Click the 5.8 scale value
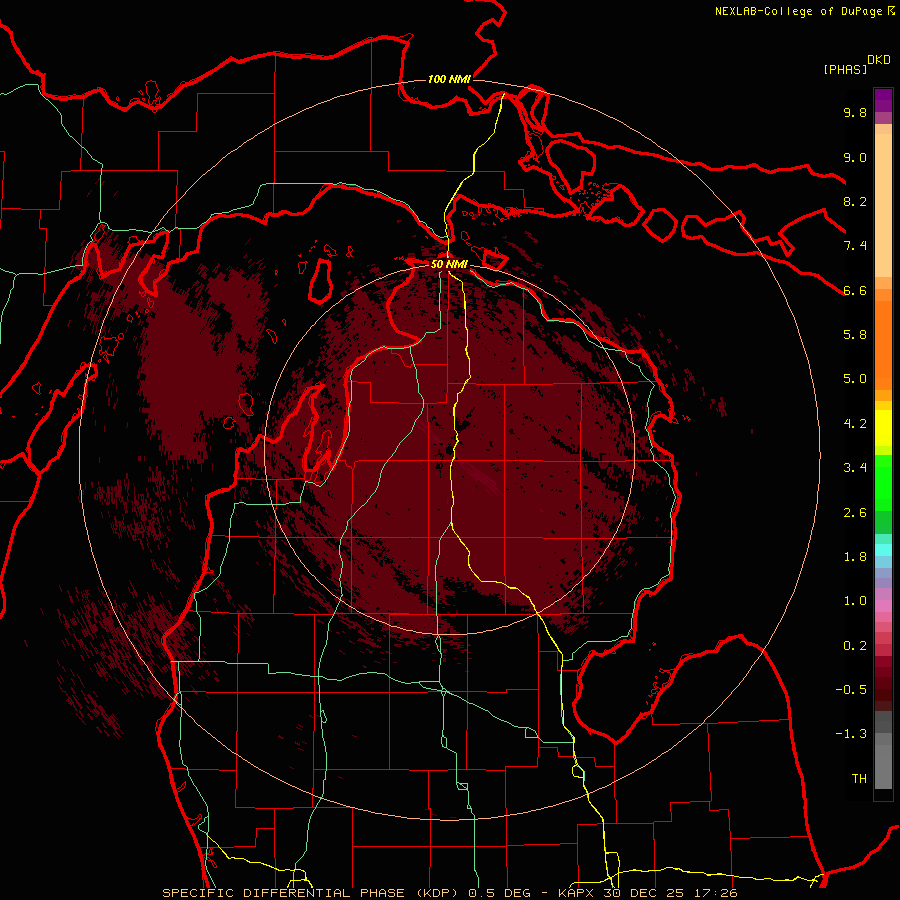 [x=855, y=335]
